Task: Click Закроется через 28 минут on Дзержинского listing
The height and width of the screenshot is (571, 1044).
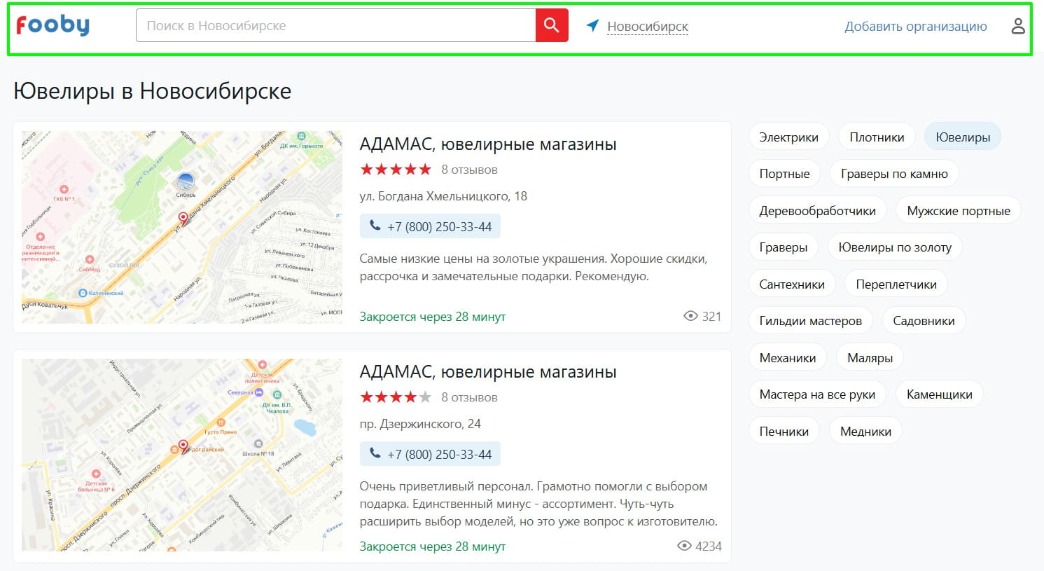Action: pos(433,546)
